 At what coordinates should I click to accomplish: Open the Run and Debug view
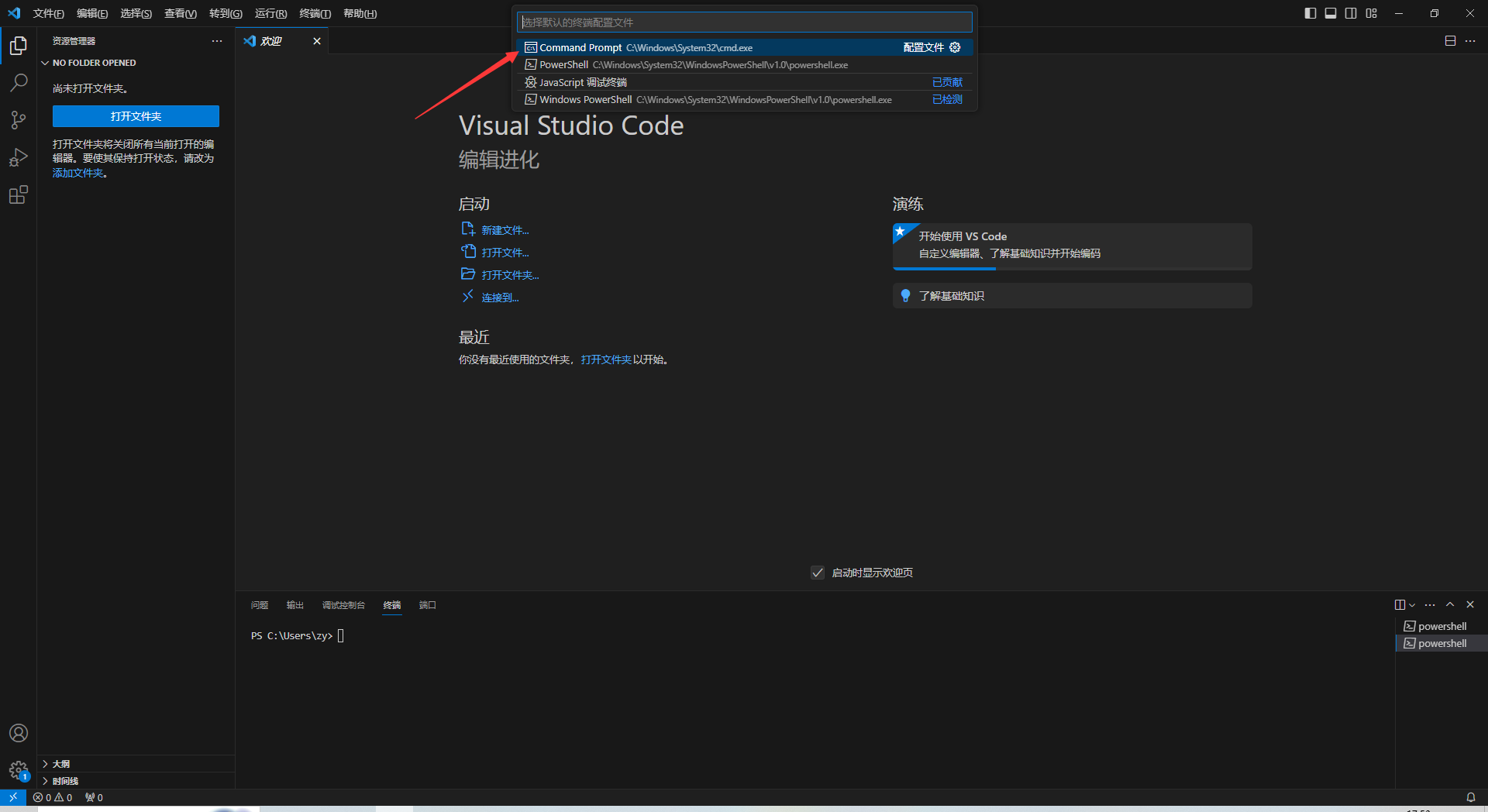pyautogui.click(x=19, y=157)
